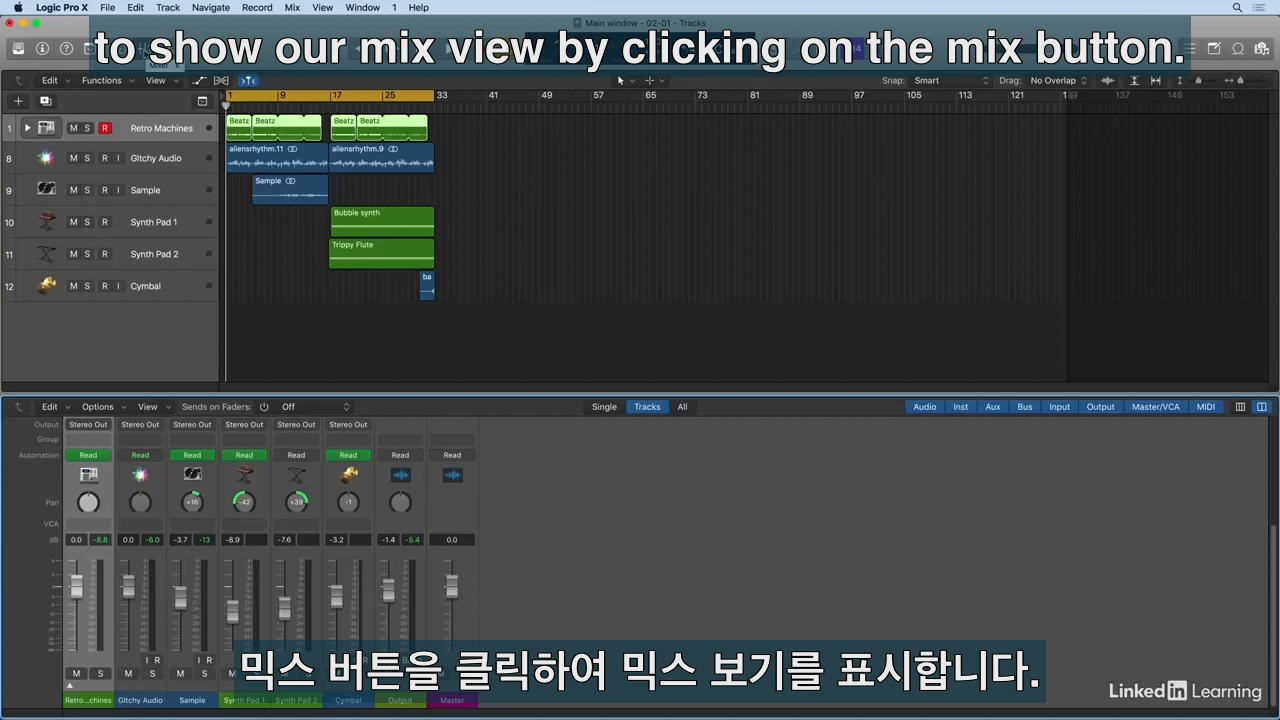This screenshot has height=720, width=1280.
Task: Select the Tracks mixer view tab
Action: [647, 407]
